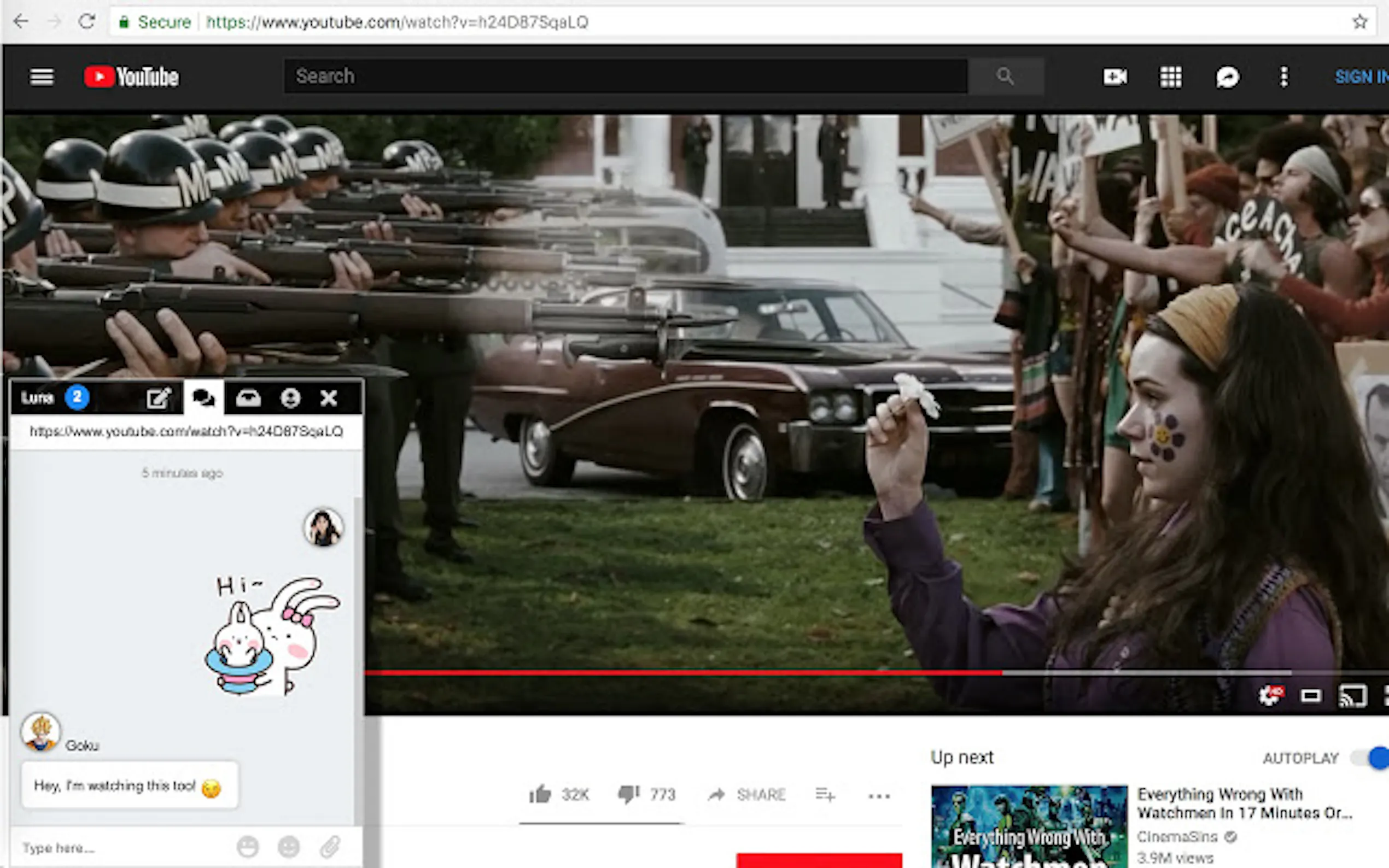Click the magnifier search button
This screenshot has width=1389, height=868.
(1006, 76)
